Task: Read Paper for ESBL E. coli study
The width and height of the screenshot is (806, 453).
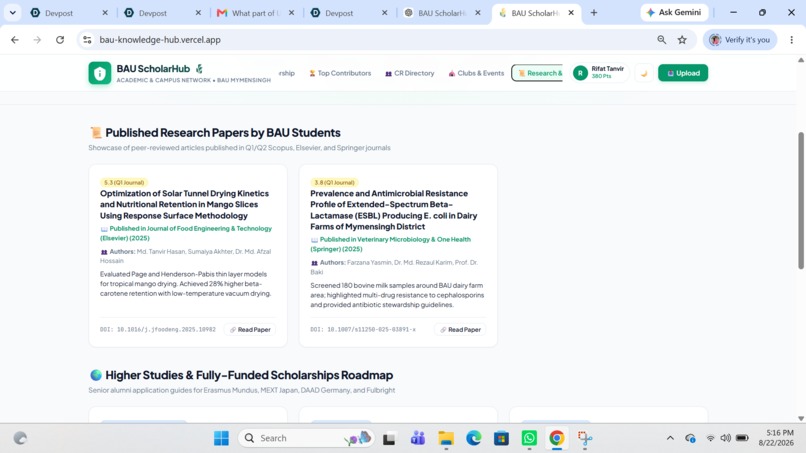Action: coord(460,330)
